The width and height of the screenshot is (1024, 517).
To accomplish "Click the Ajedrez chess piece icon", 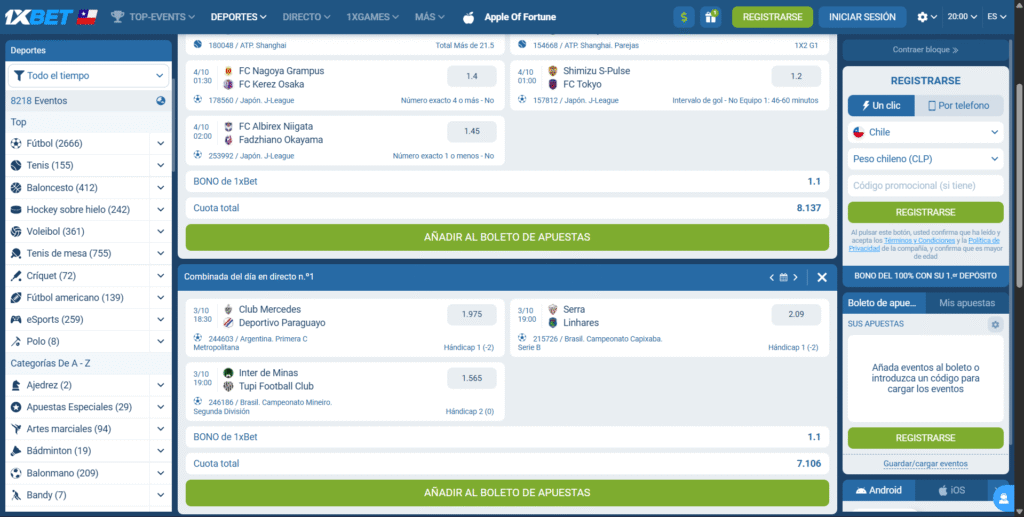I will tap(16, 385).
